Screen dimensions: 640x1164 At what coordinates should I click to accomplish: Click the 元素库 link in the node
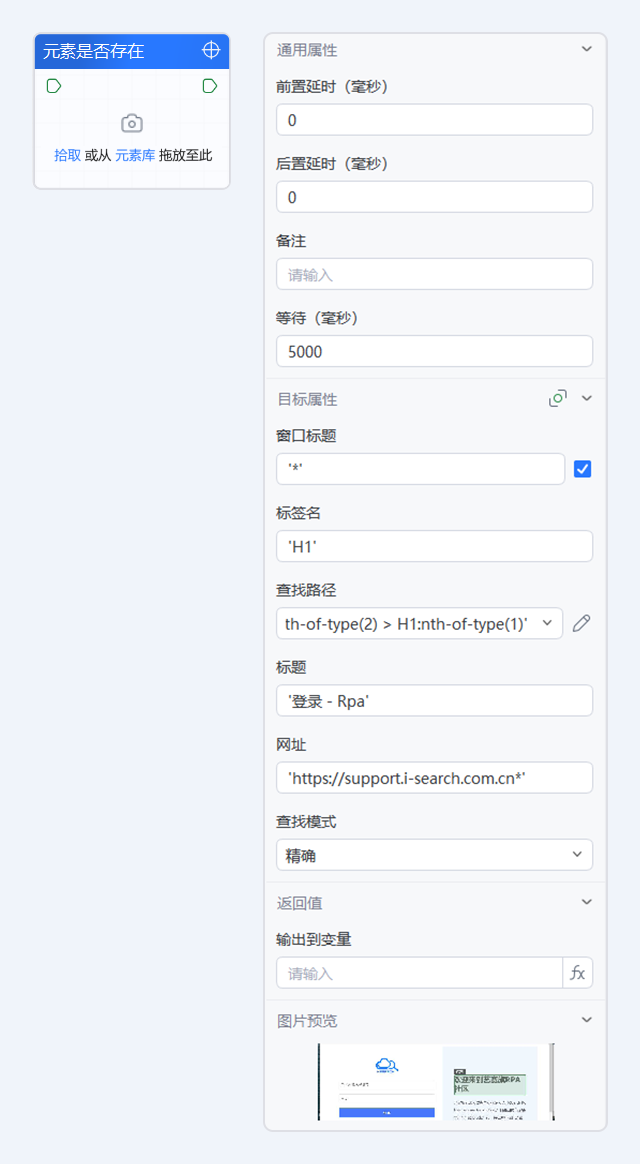135,156
